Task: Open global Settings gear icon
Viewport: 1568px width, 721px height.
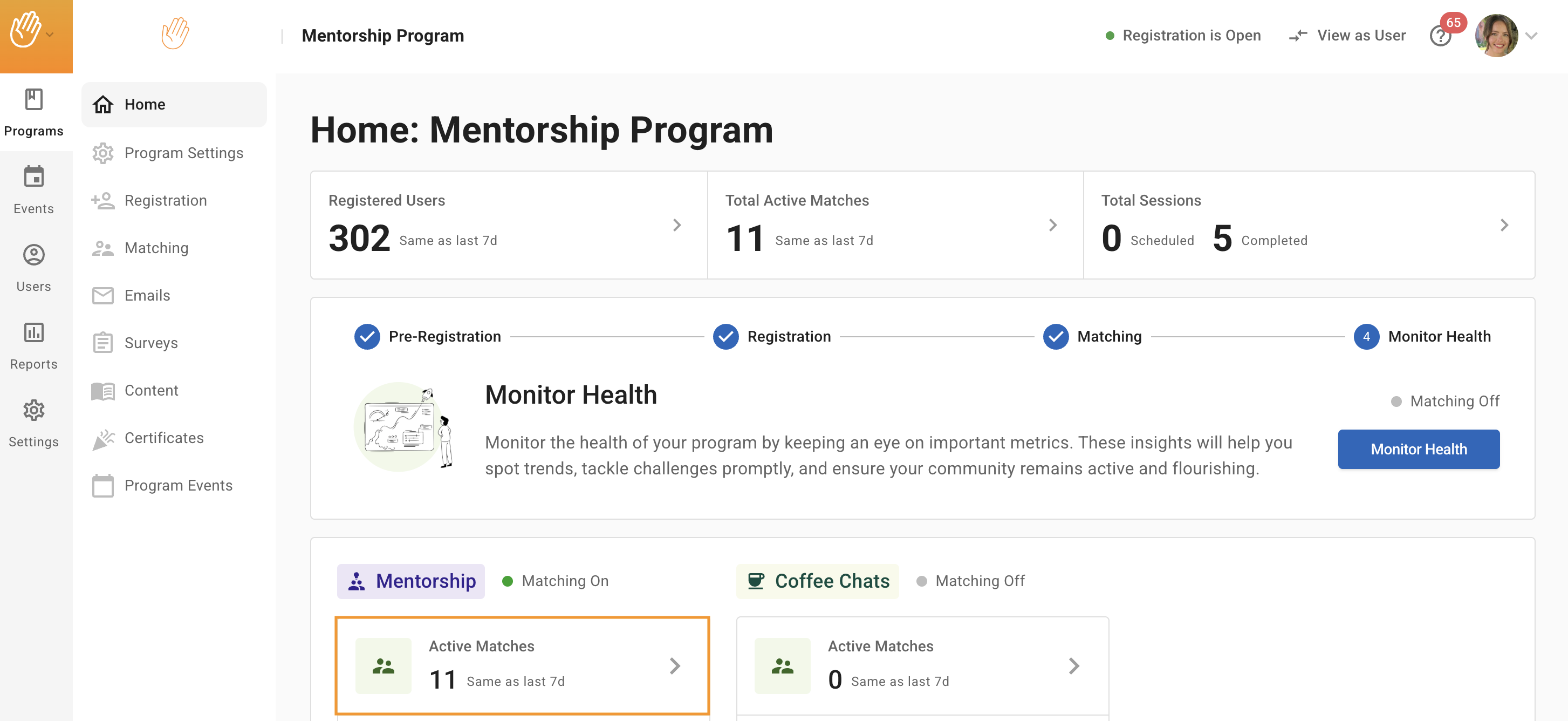Action: 33,411
